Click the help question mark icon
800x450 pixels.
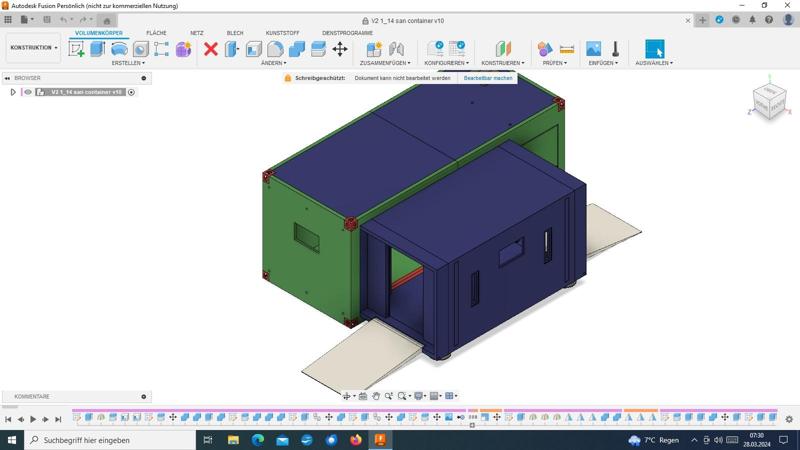click(x=769, y=20)
